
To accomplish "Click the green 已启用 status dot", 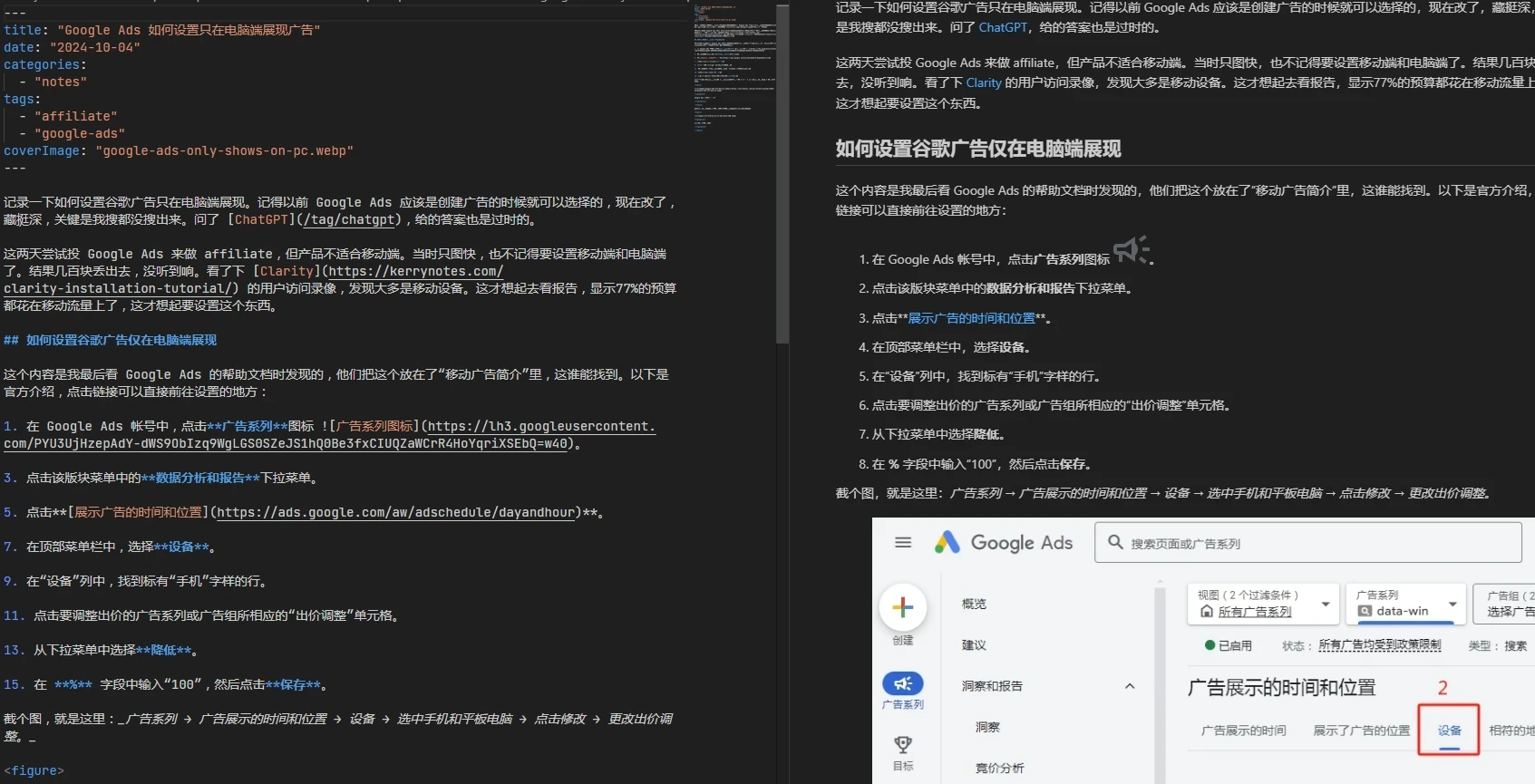I will point(1210,645).
